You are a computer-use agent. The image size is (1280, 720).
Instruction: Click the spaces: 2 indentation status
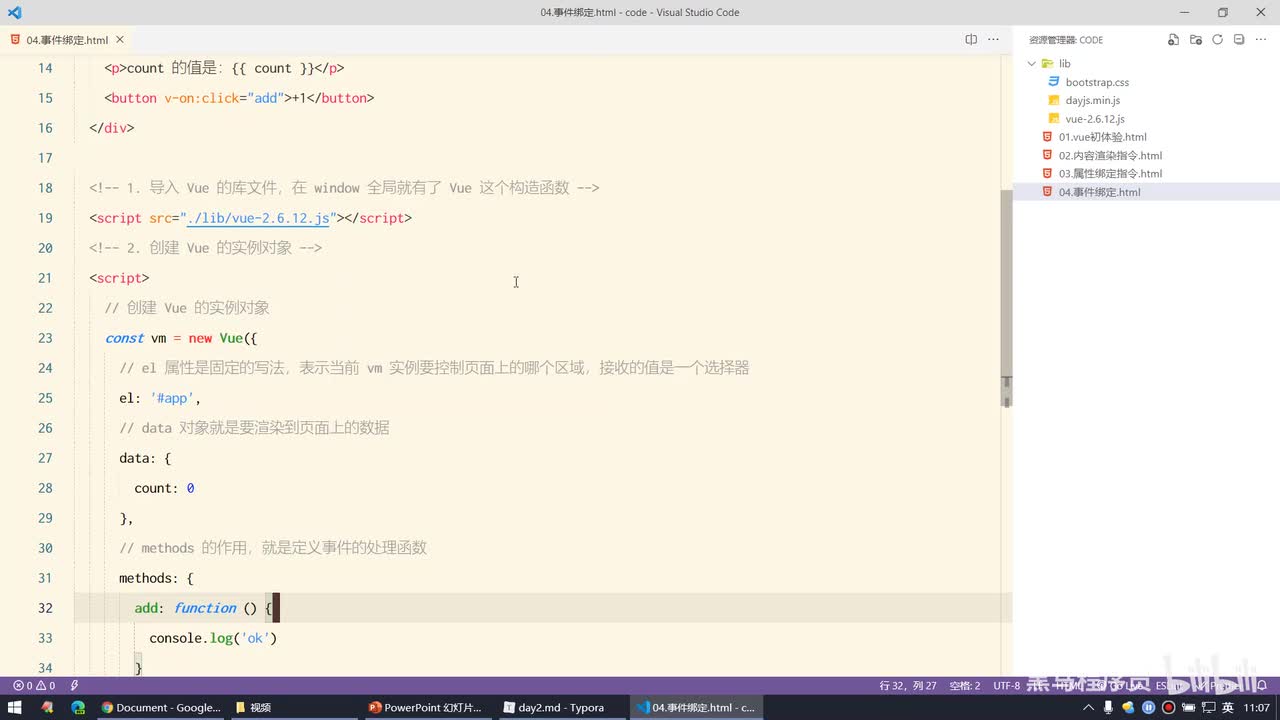965,686
